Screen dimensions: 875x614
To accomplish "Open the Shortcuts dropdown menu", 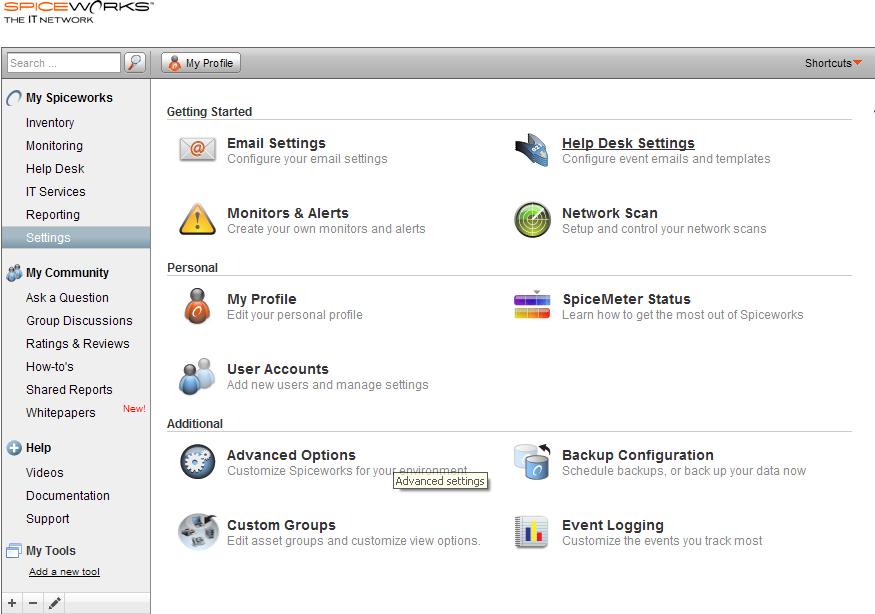I will (833, 63).
